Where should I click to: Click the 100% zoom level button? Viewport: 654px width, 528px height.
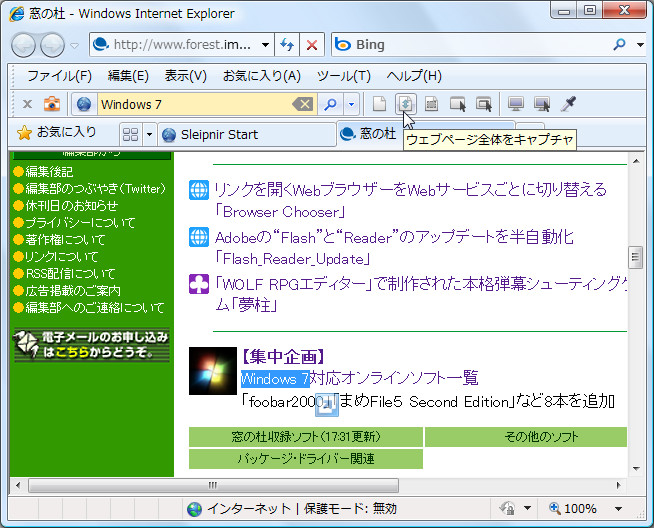pyautogui.click(x=572, y=508)
